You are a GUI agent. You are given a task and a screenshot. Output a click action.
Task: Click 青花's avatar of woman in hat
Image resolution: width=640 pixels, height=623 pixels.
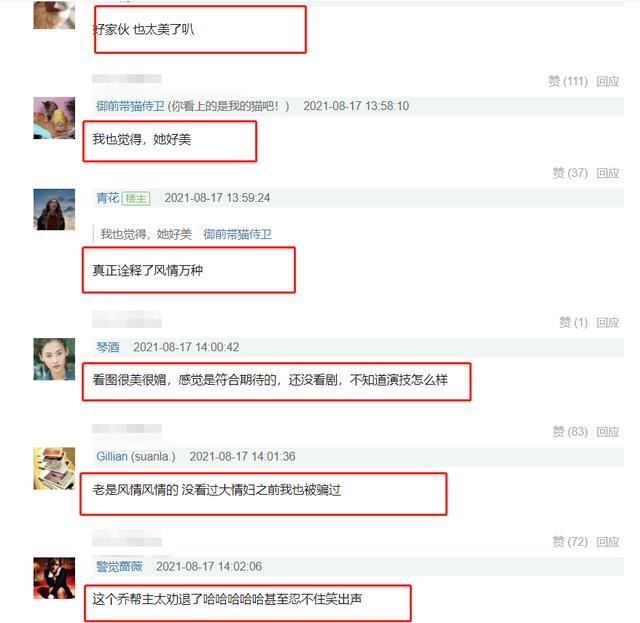(54, 209)
